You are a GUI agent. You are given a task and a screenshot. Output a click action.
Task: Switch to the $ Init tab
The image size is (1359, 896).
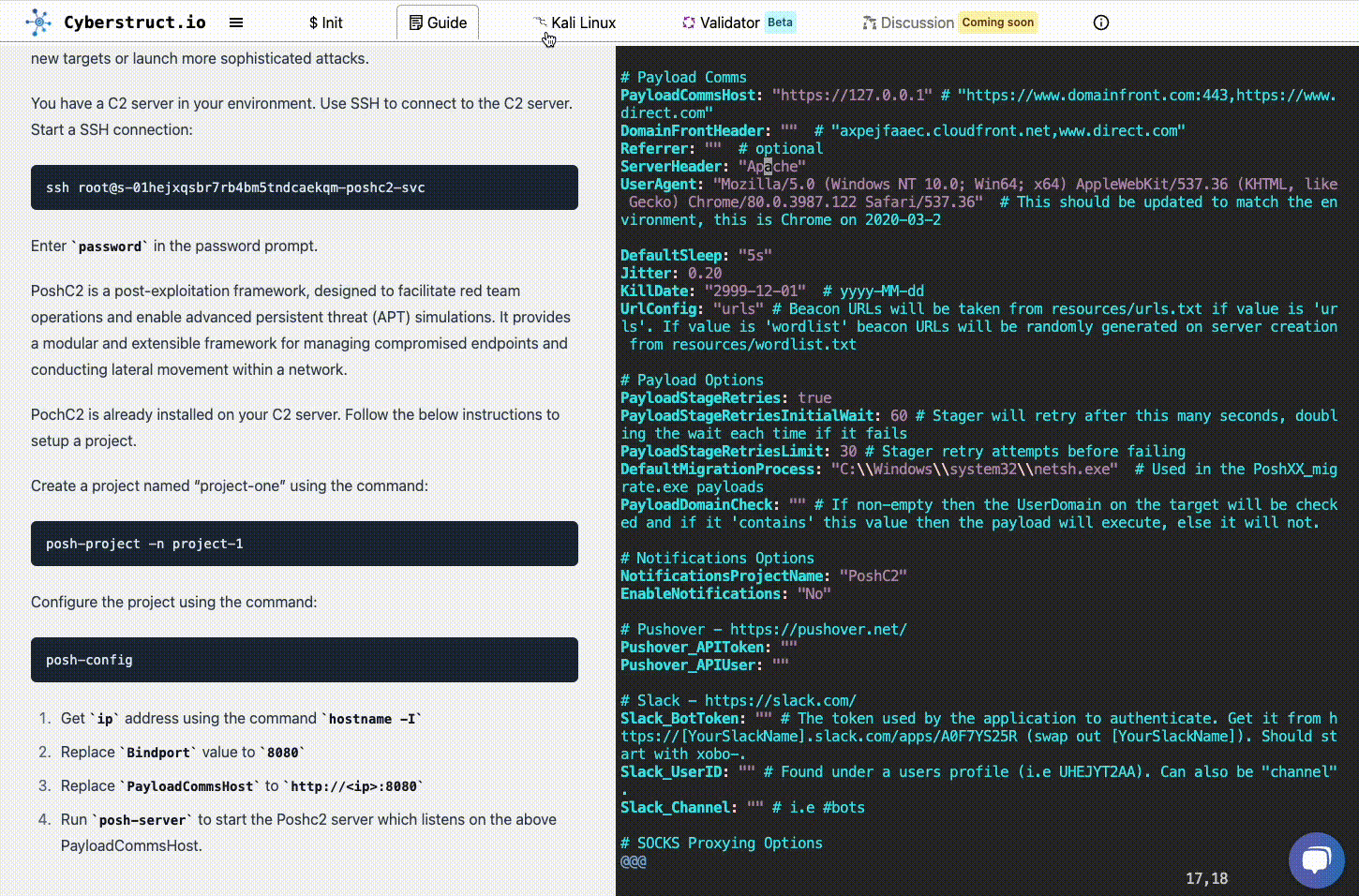point(326,22)
